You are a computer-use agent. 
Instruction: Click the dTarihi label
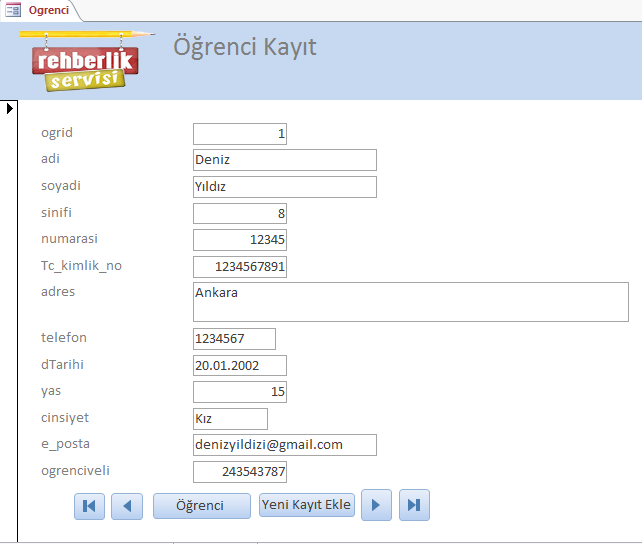(x=62, y=364)
